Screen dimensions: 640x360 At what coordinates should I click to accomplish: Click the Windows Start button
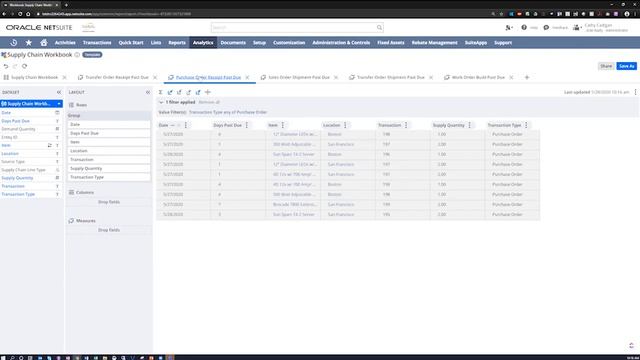(3, 357)
